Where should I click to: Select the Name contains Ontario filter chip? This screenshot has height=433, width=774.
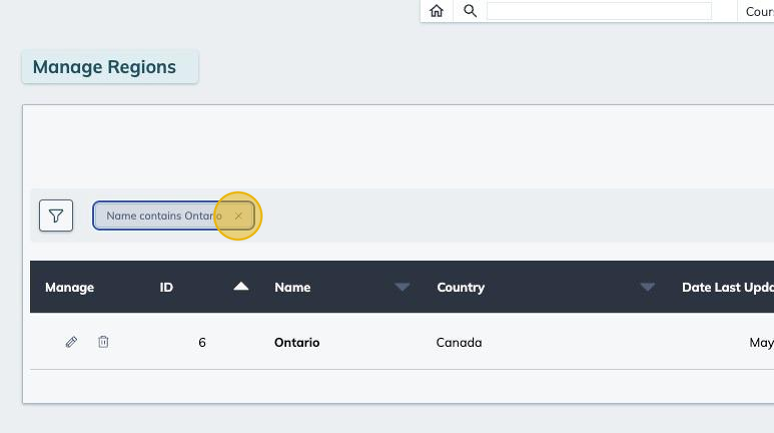pyautogui.click(x=173, y=216)
